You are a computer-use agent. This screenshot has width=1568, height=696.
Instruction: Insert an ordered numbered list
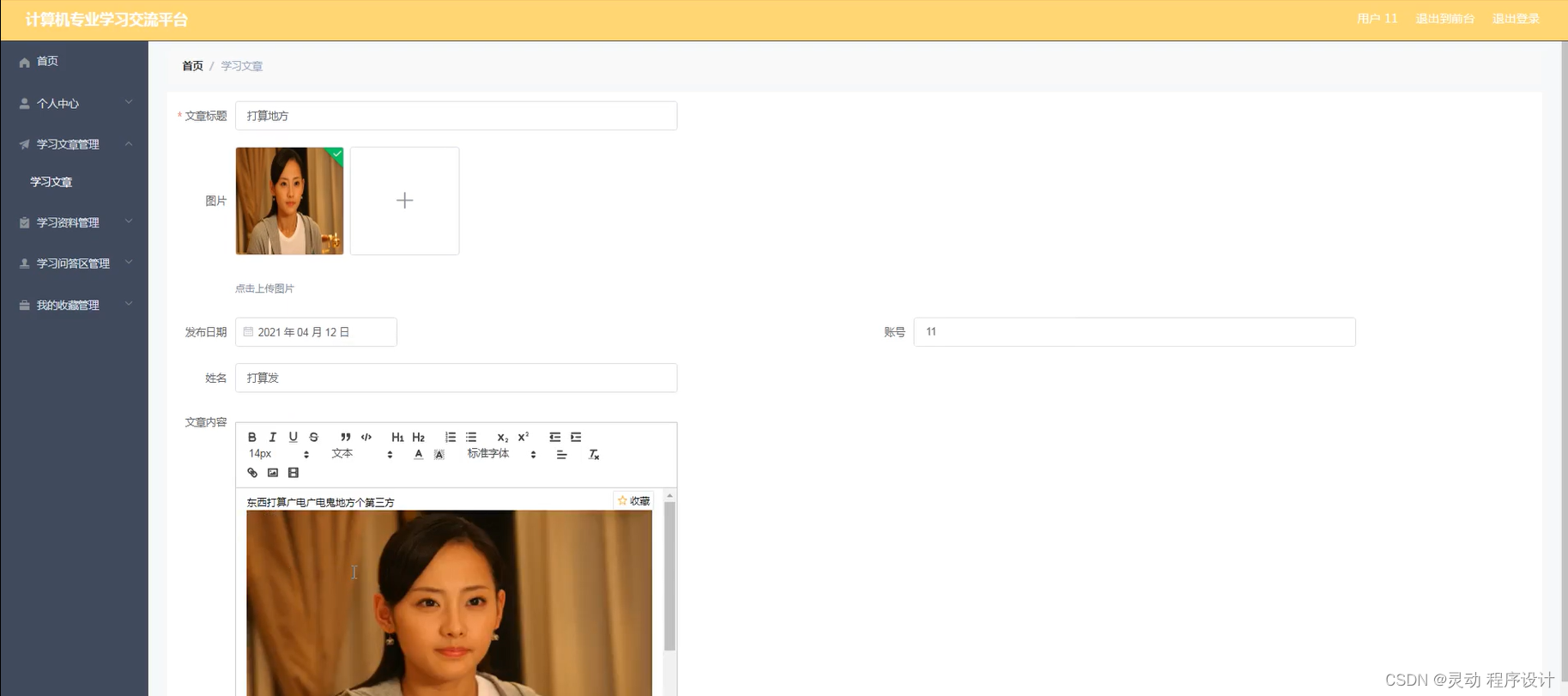pos(451,437)
